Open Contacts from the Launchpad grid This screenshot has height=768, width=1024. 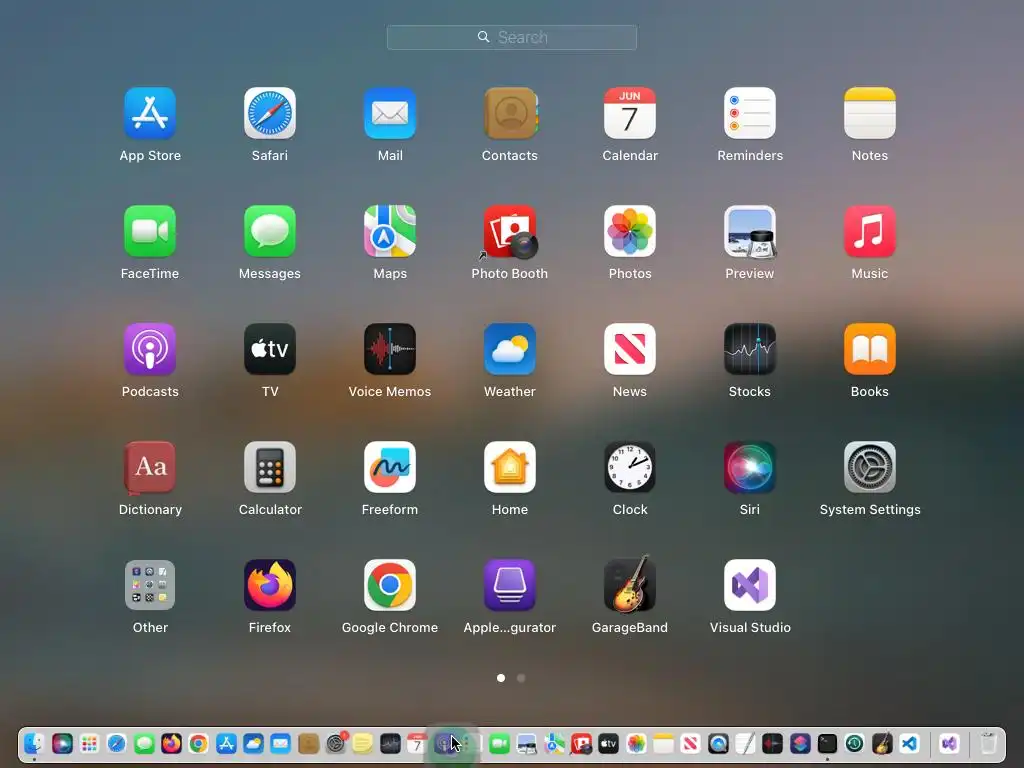click(510, 114)
